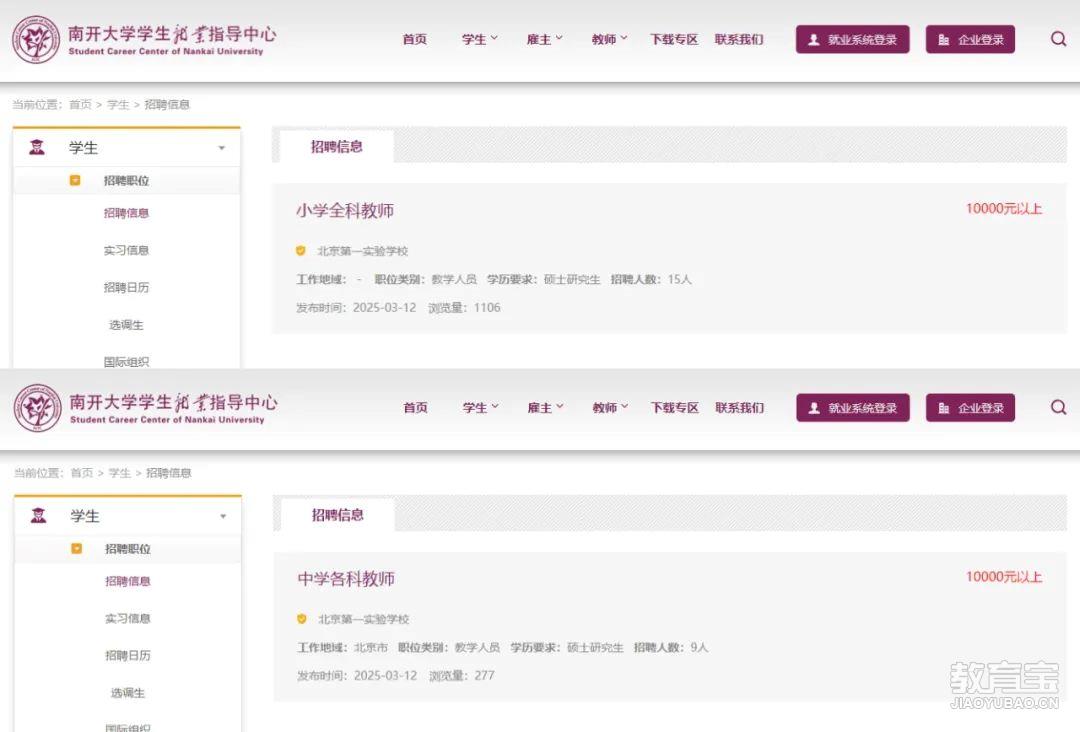Open the 中学各科教师 job title link
Viewport: 1080px width, 732px height.
point(346,578)
